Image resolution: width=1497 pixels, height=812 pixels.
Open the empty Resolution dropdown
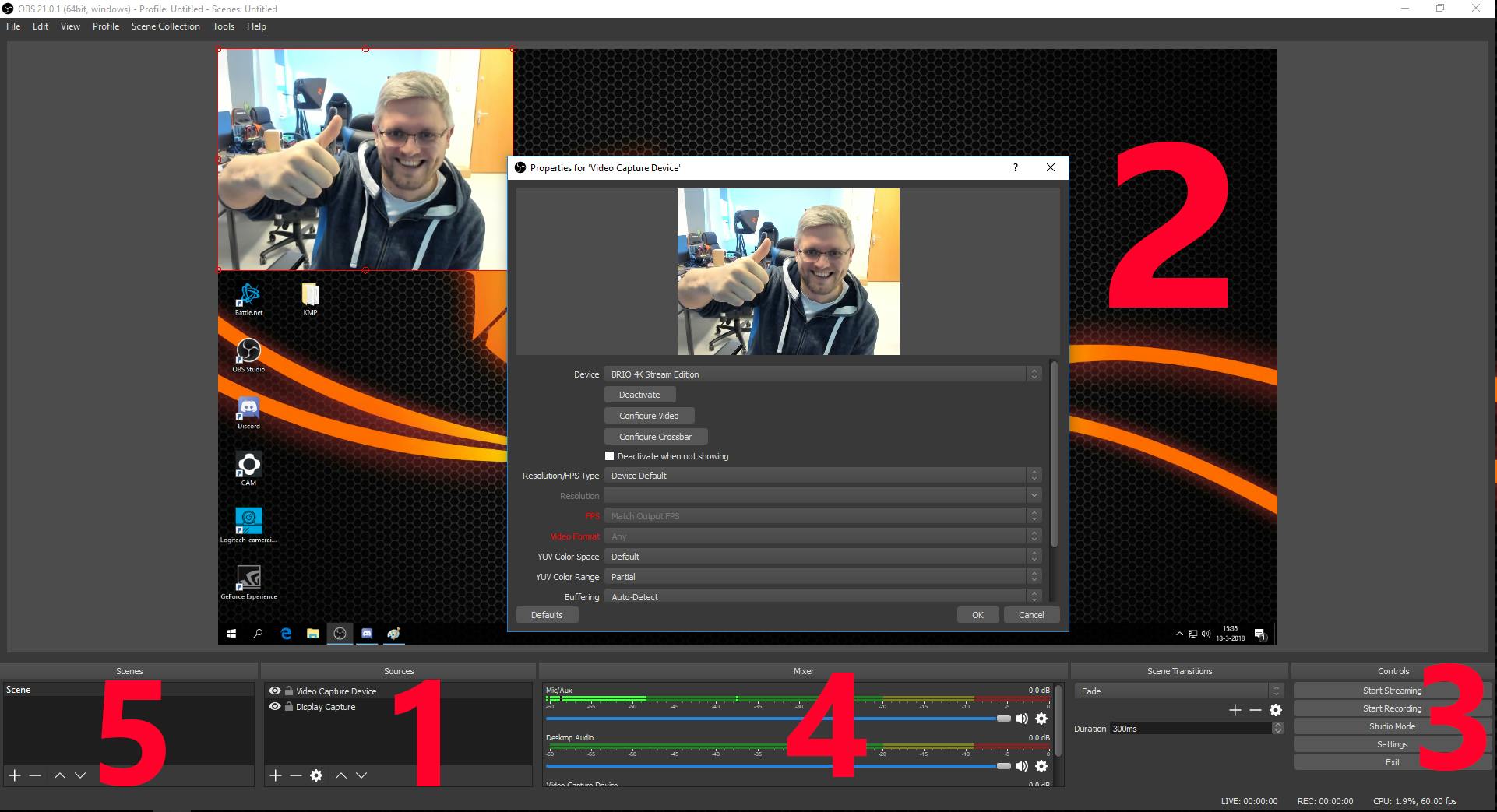click(822, 496)
